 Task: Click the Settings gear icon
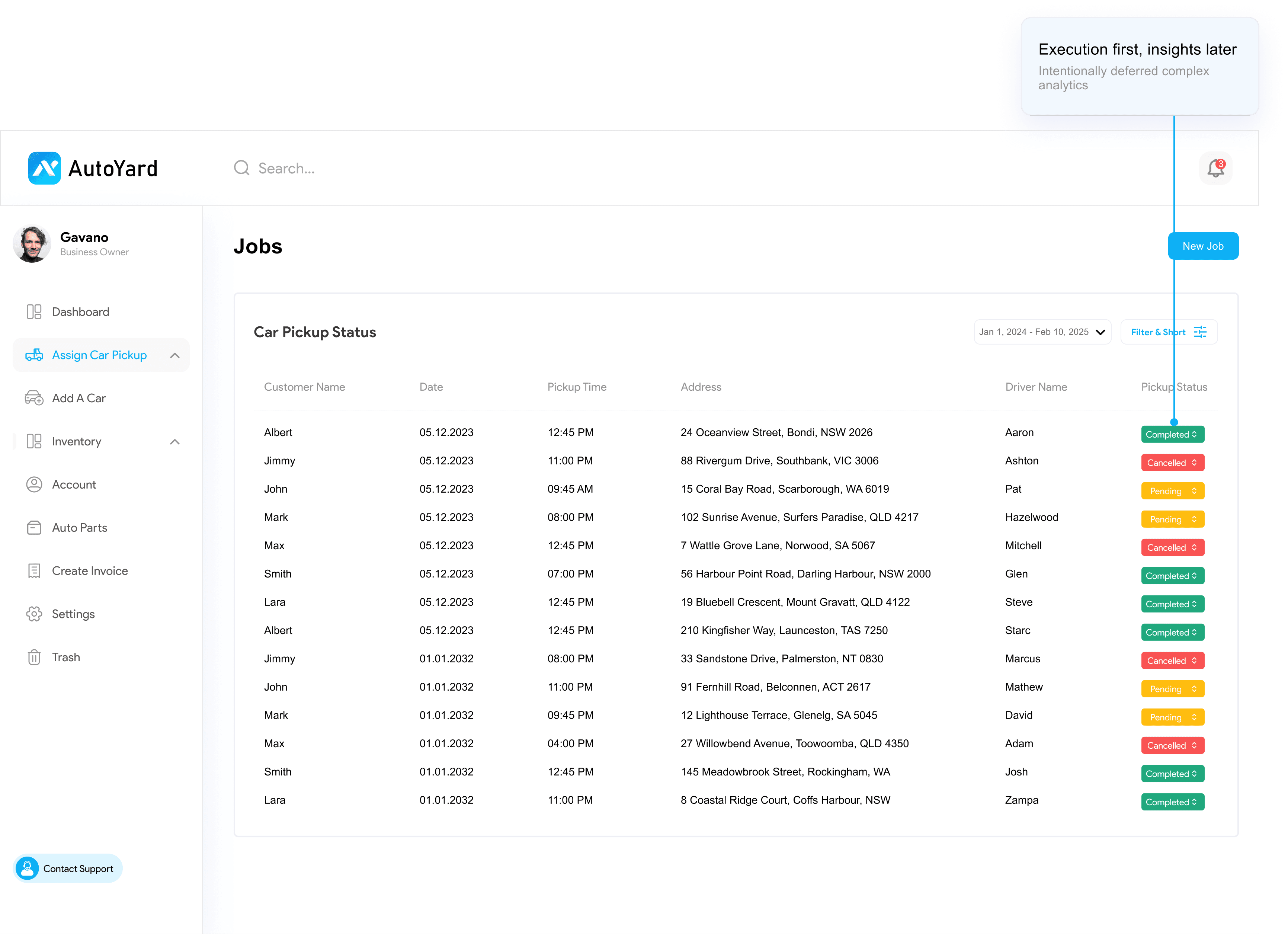(x=34, y=614)
